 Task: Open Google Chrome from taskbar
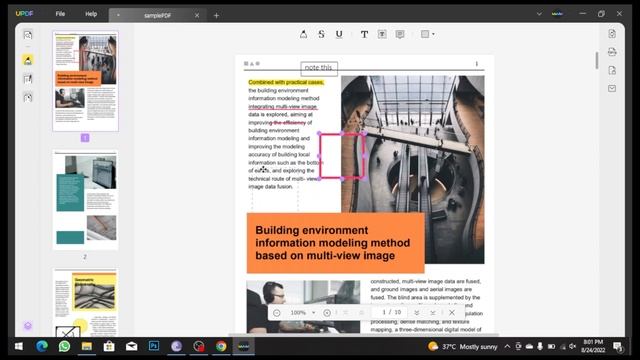point(221,347)
